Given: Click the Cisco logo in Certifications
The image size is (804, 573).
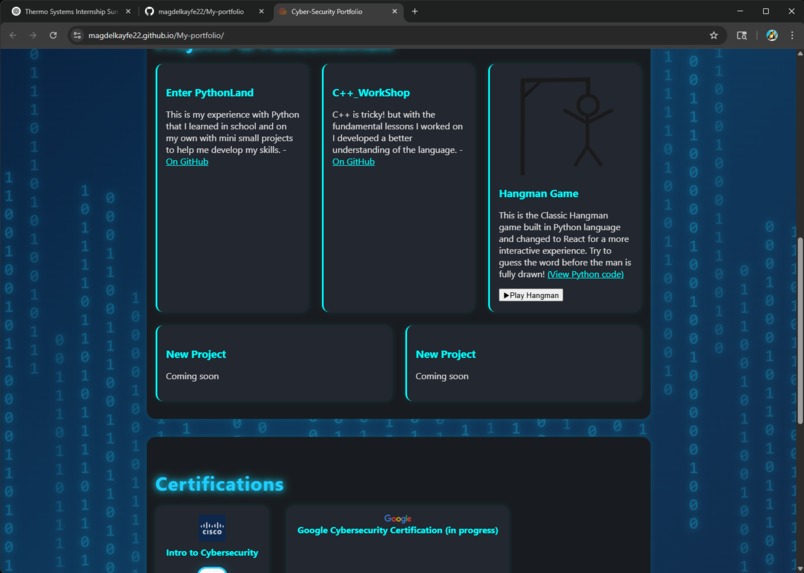Looking at the screenshot, I should 212,528.
